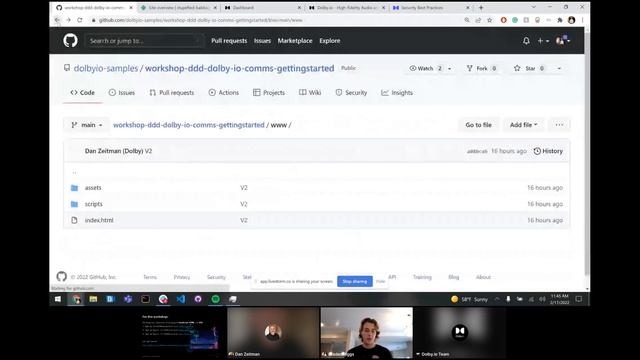Open the three-dots more options menu

(559, 125)
